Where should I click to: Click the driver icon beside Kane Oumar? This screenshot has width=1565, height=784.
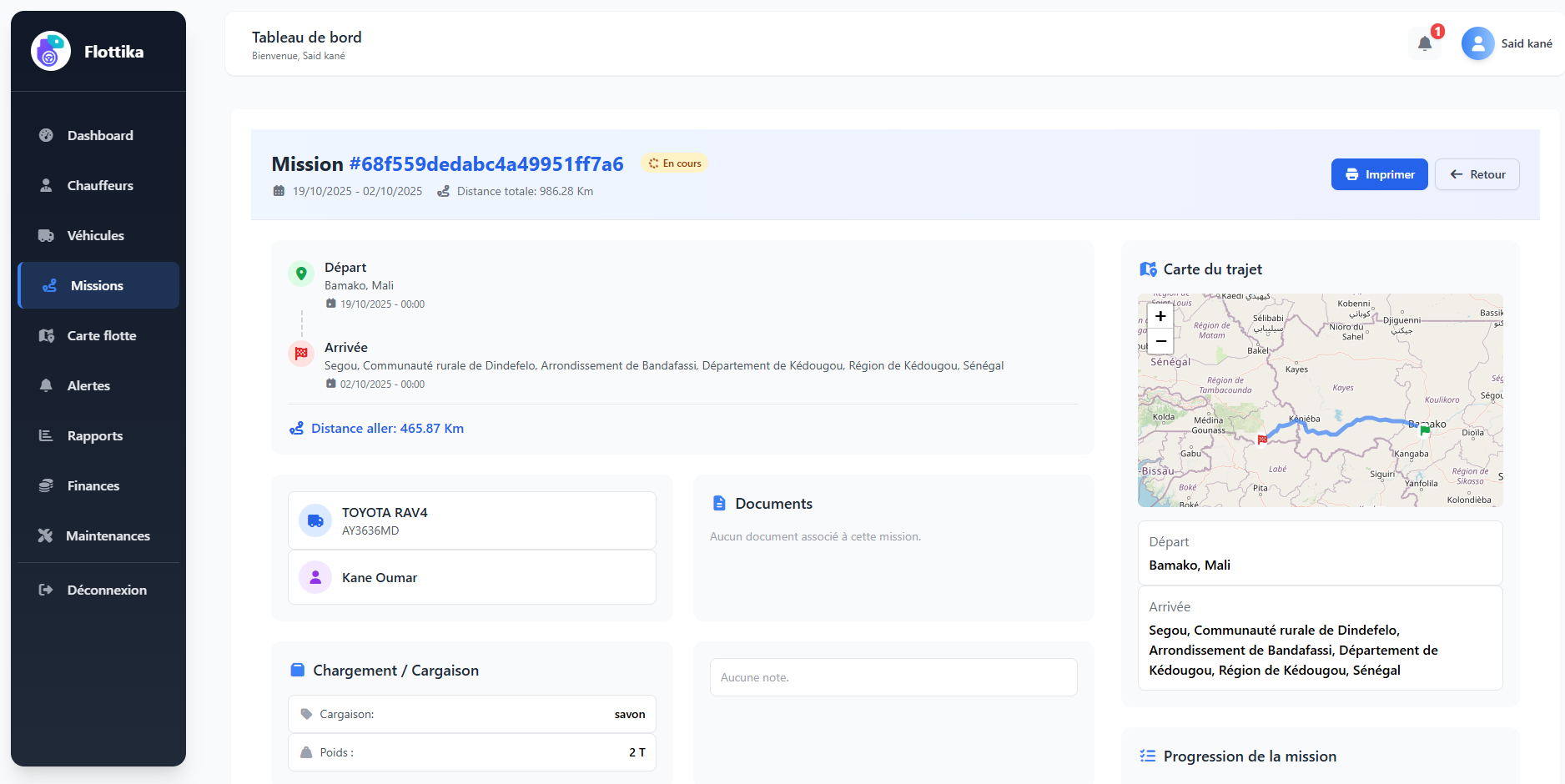point(315,577)
